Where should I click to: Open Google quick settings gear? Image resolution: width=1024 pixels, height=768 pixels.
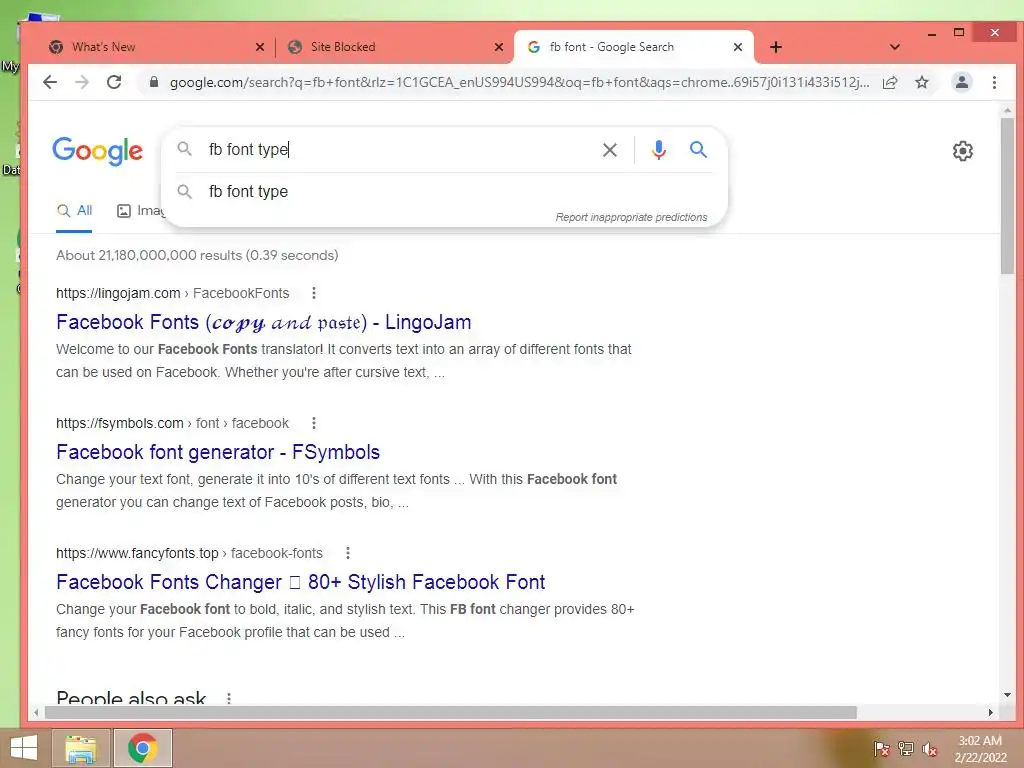[963, 151]
